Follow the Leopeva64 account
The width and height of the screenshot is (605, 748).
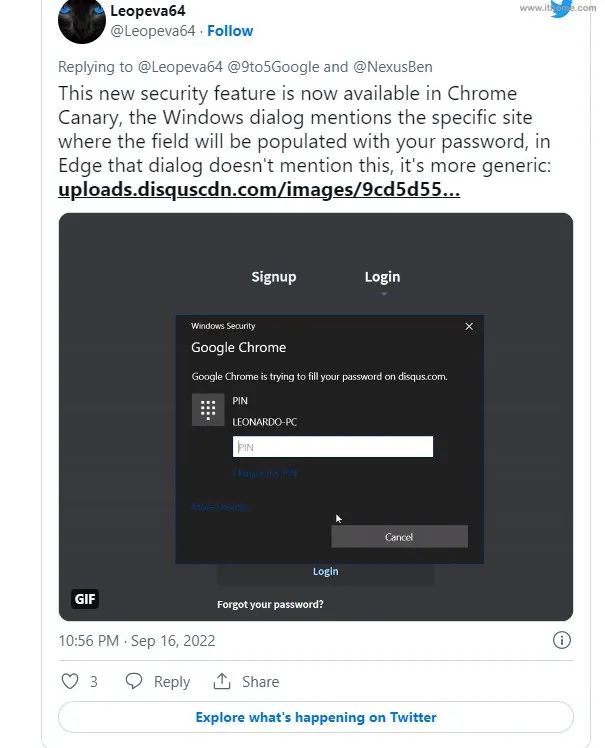[230, 31]
